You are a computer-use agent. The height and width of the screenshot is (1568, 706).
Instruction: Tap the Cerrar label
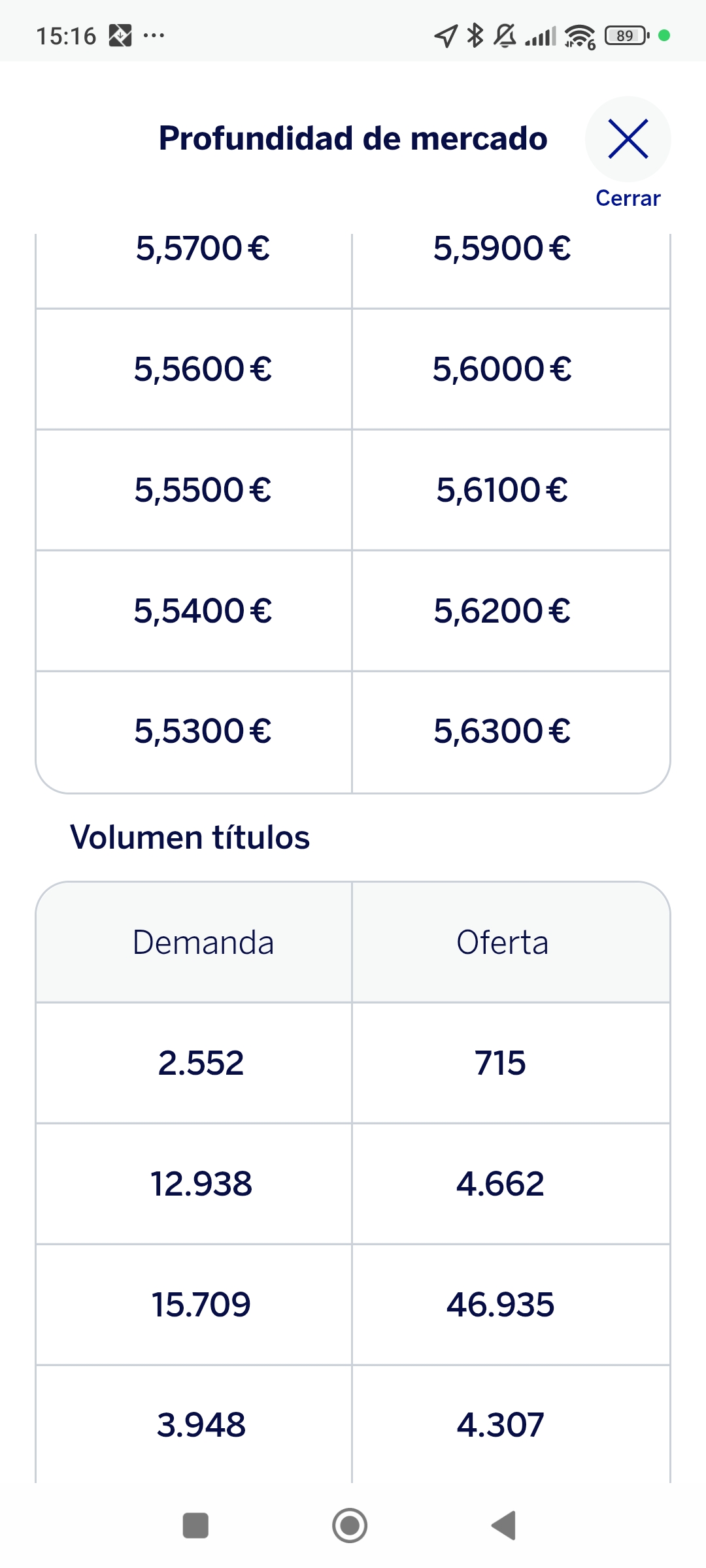[628, 198]
